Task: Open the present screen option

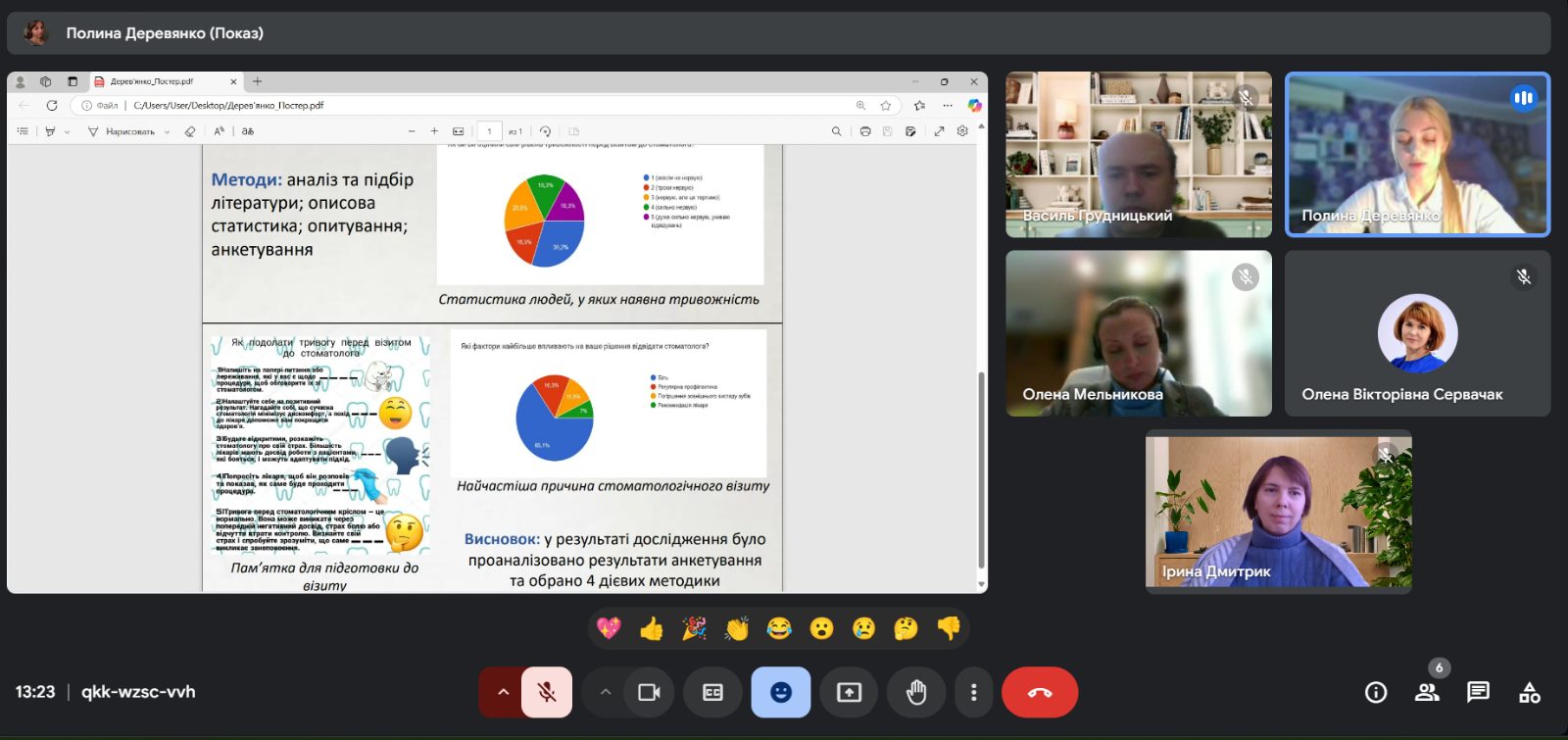Action: point(849,692)
